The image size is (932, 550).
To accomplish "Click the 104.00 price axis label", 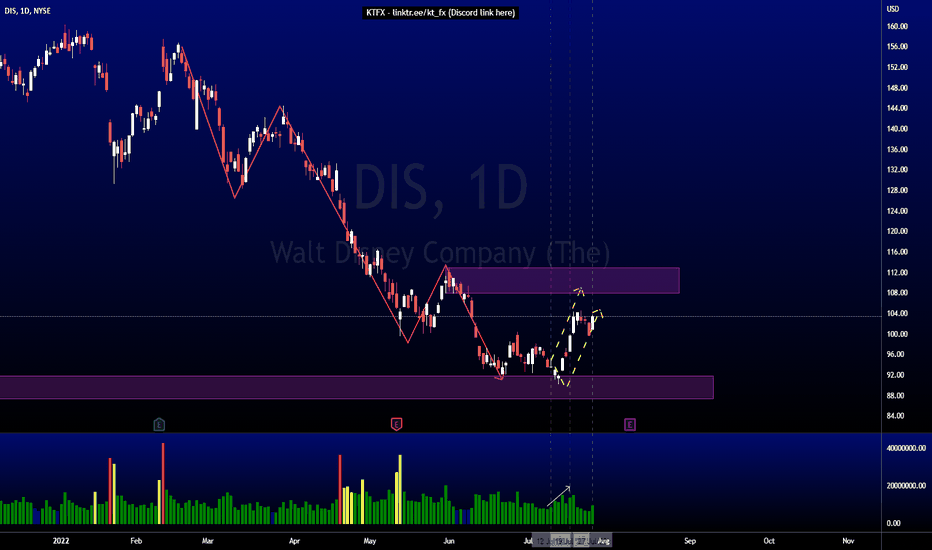I will click(897, 313).
